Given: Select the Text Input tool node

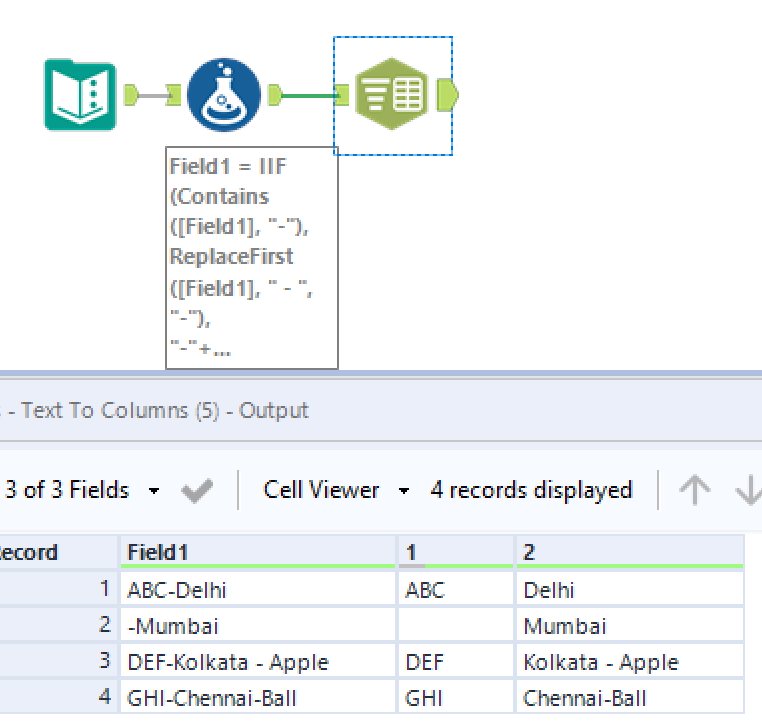Looking at the screenshot, I should pos(80,95).
